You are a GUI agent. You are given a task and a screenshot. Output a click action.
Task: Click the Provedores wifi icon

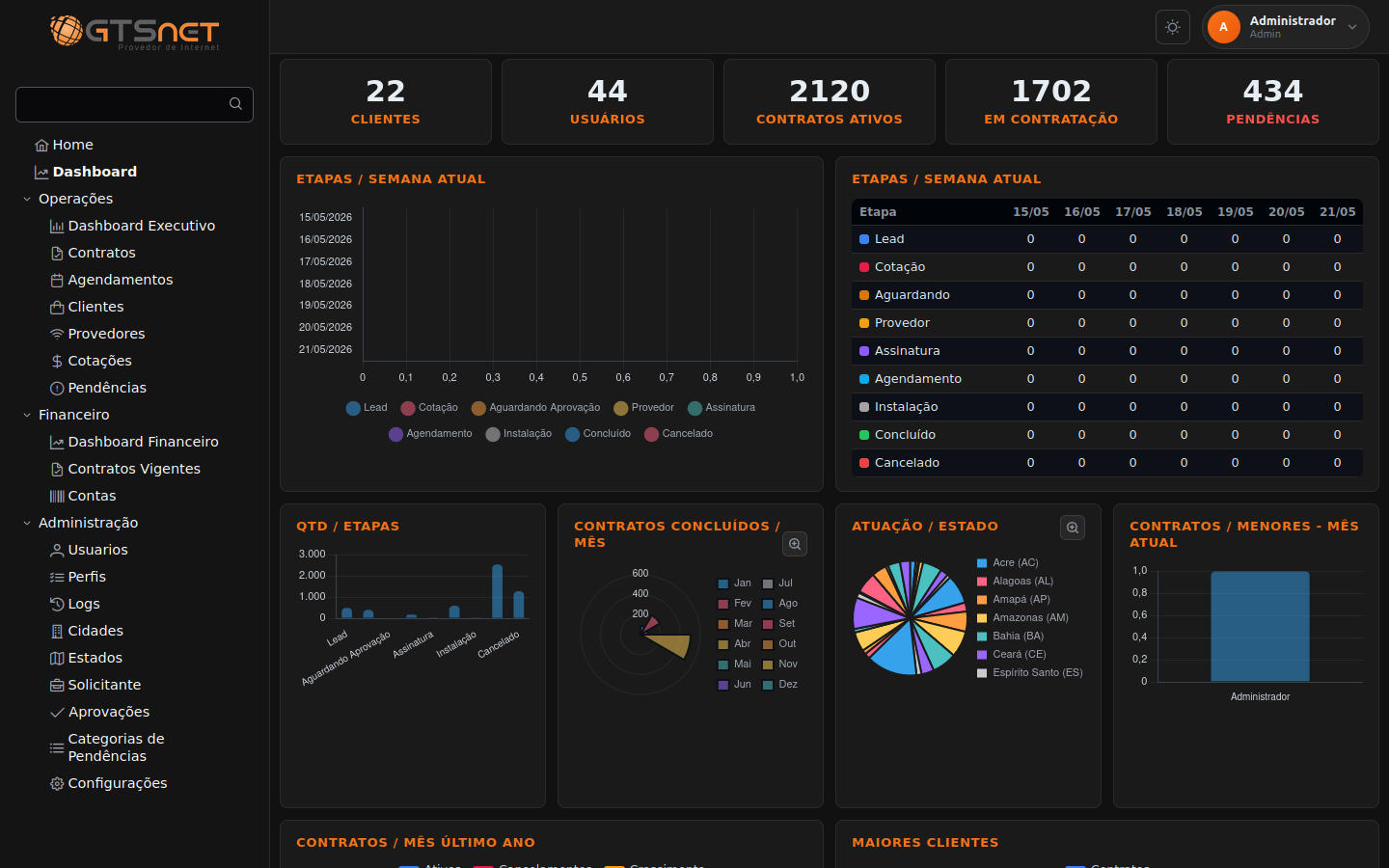point(57,334)
